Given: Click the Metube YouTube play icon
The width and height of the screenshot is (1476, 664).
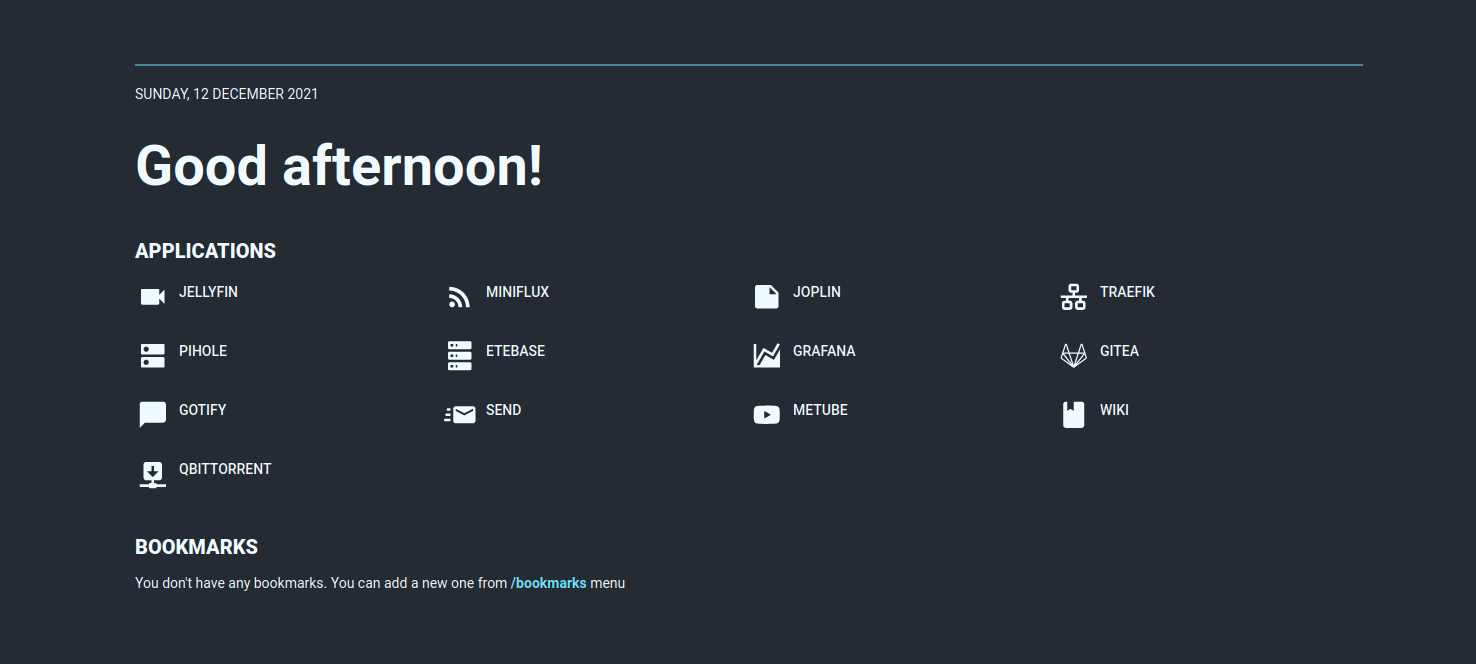Looking at the screenshot, I should pos(766,415).
